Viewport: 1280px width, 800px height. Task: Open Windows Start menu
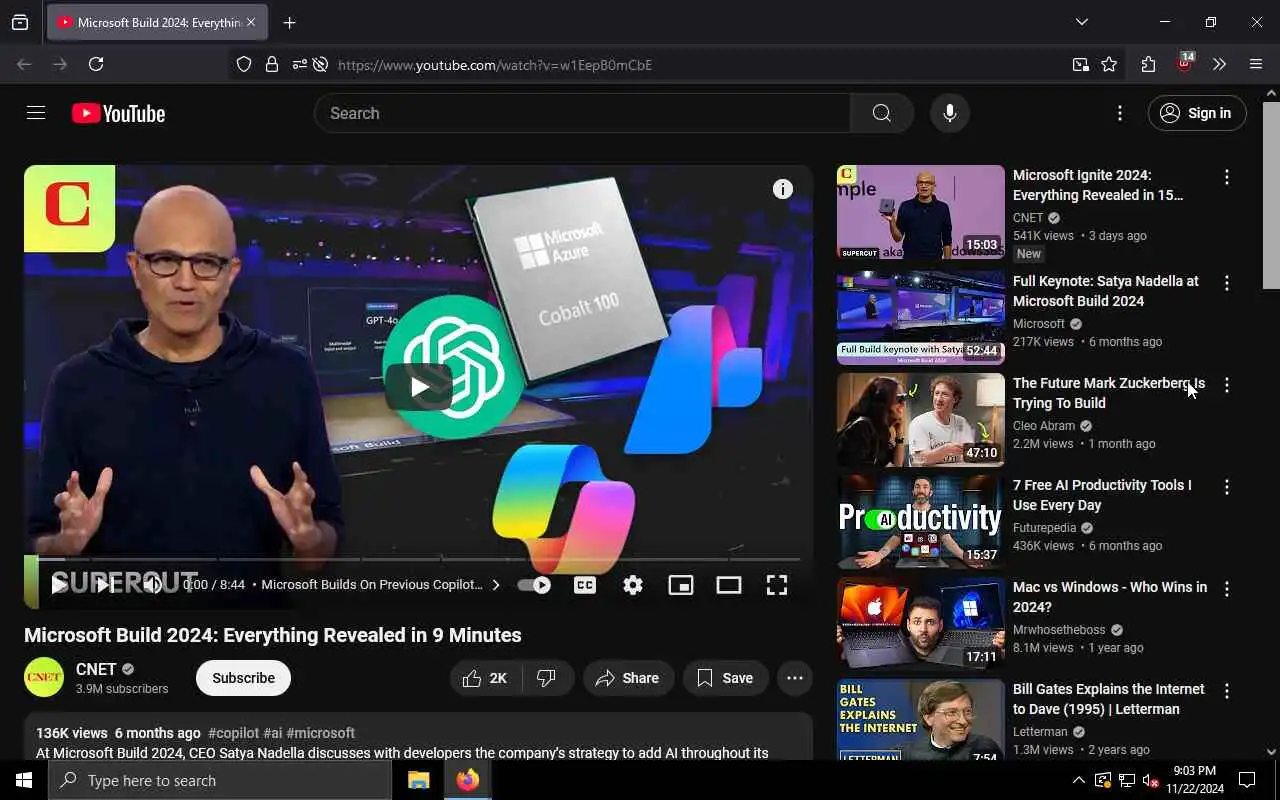point(24,780)
